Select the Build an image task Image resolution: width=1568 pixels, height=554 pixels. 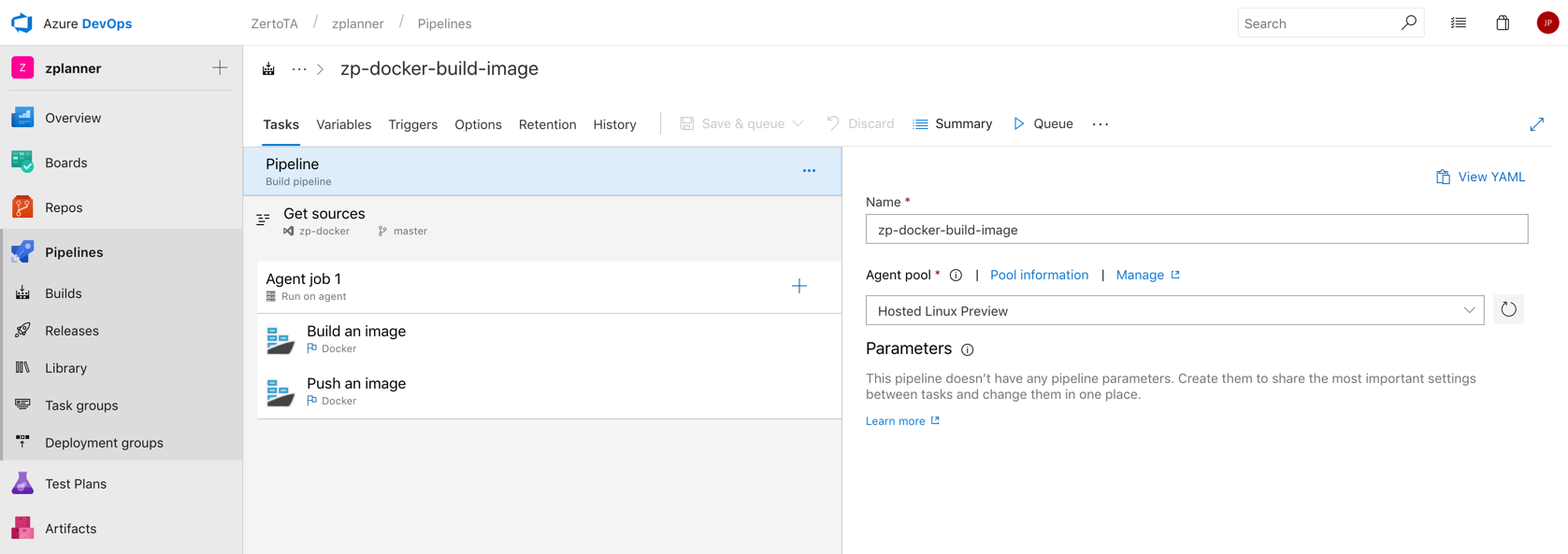(549, 340)
